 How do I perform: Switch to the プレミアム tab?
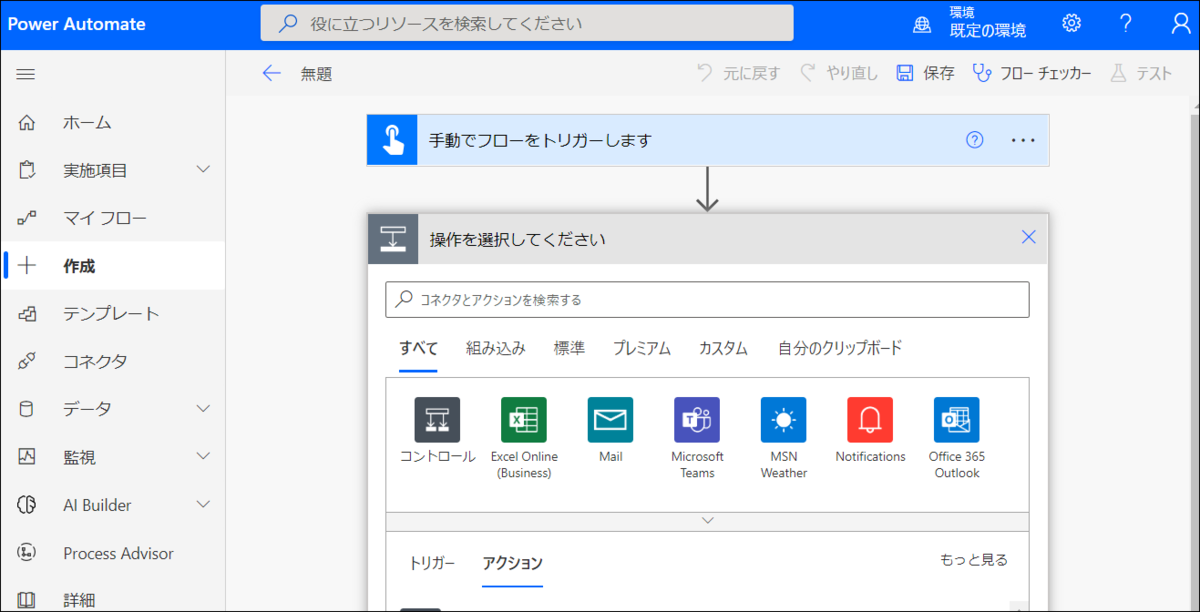point(642,348)
